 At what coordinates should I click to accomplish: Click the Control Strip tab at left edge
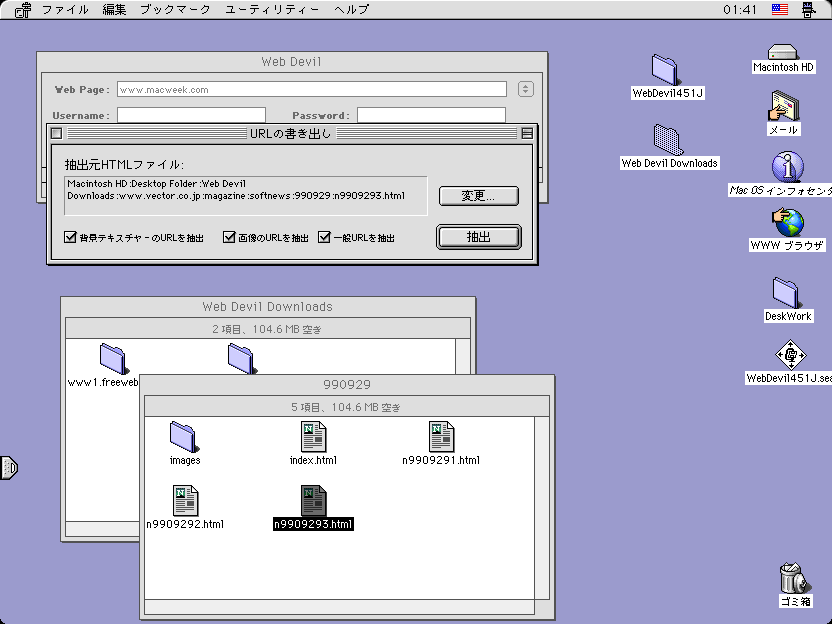pyautogui.click(x=9, y=467)
